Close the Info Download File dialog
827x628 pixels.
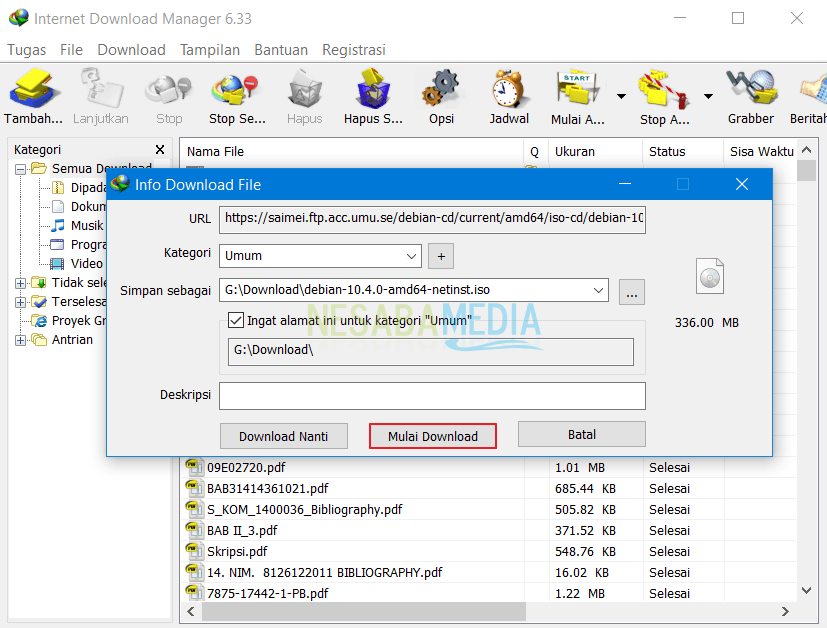[742, 184]
